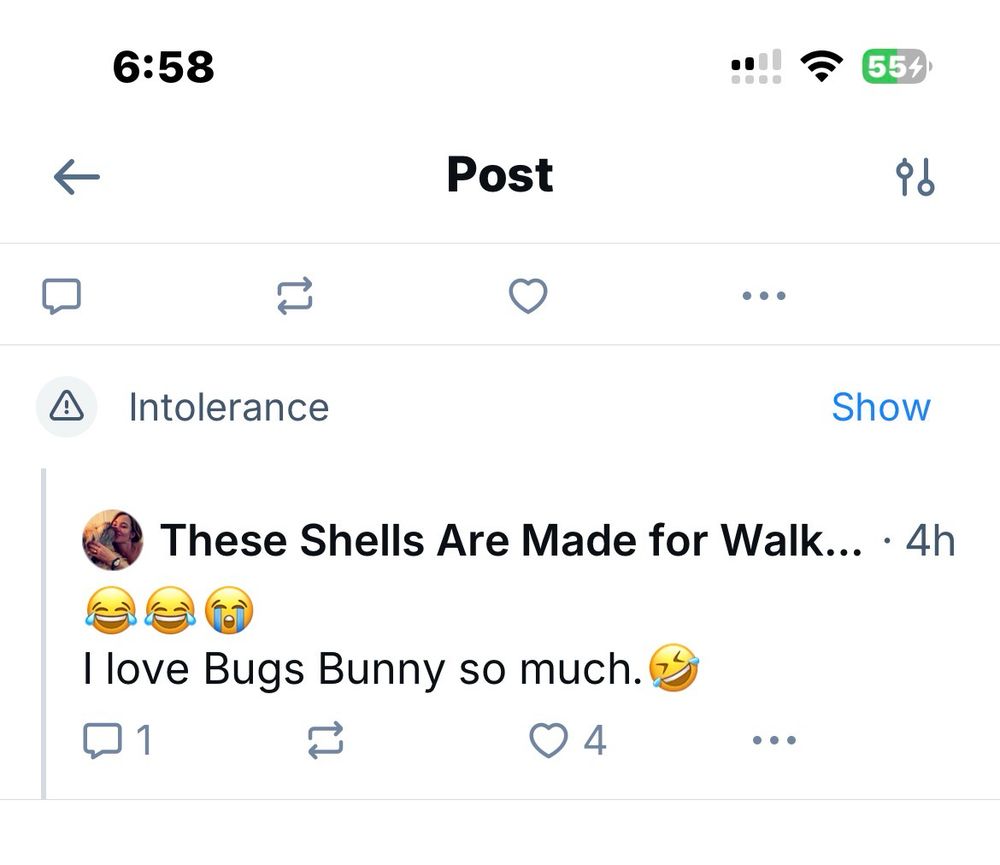Open the "These Shells Are Made for Walk..." profile name
The width and height of the screenshot is (1000, 865).
[510, 541]
